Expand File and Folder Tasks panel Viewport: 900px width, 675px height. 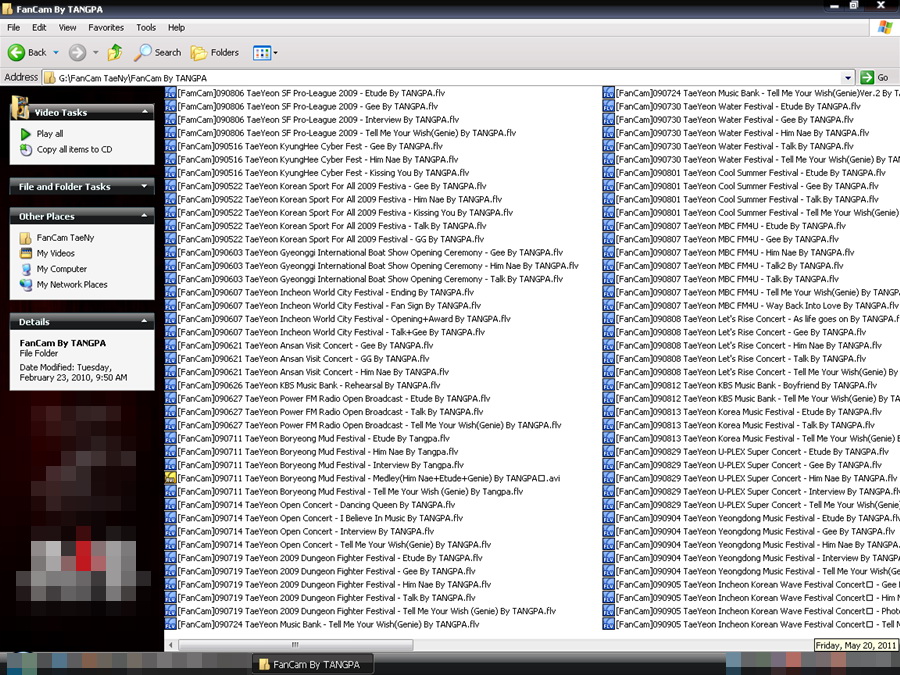pyautogui.click(x=145, y=187)
